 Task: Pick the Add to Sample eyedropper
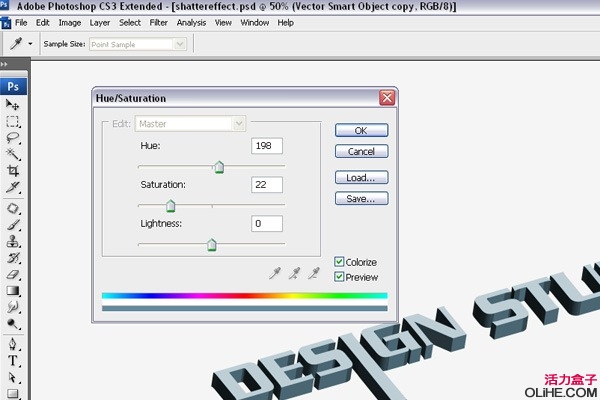tap(294, 273)
